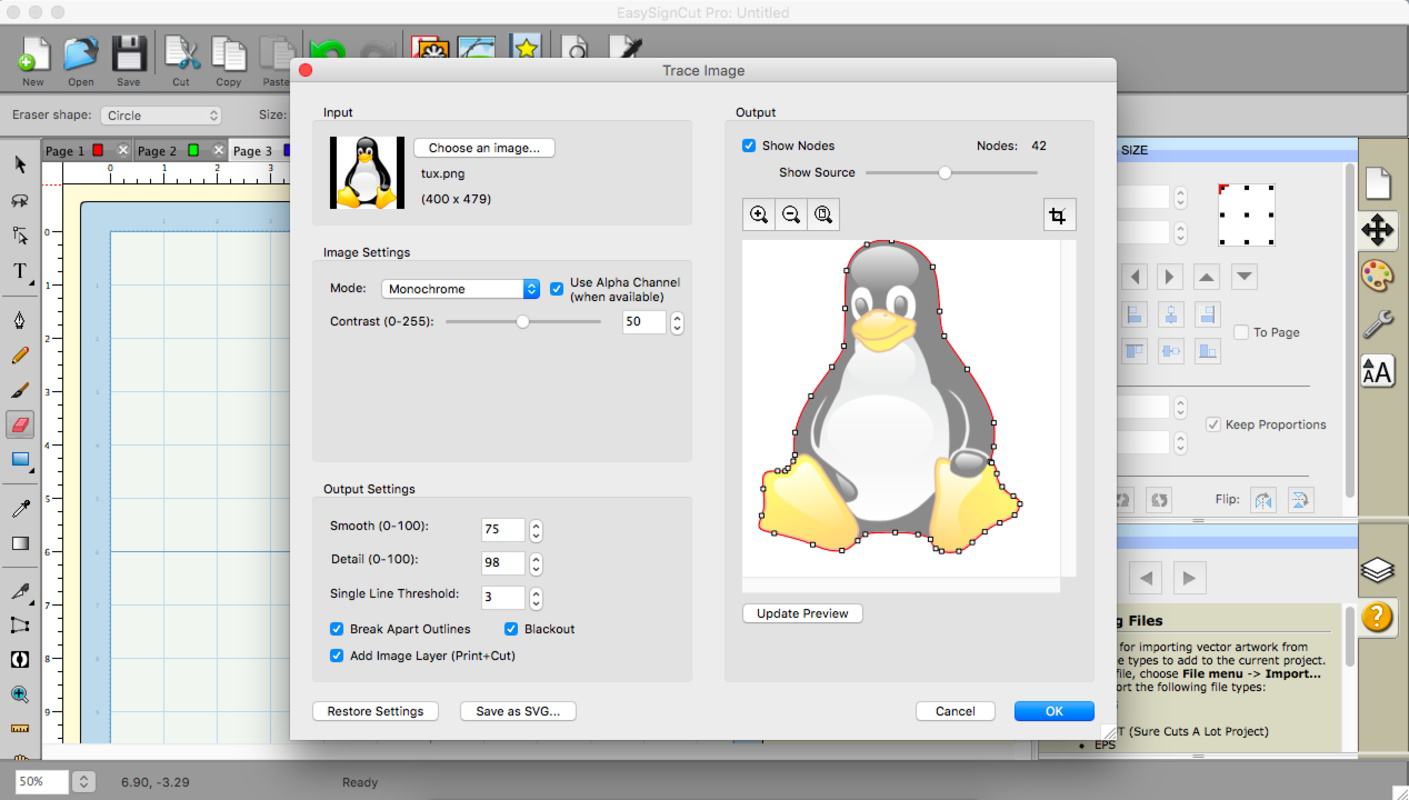
Task: Click the Update Preview button
Action: pos(802,614)
